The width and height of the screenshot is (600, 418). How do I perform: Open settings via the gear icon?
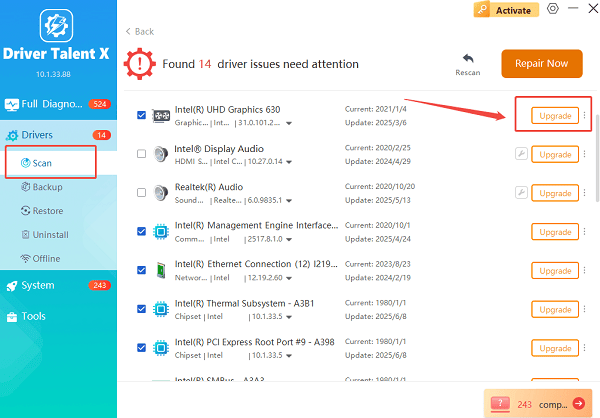[x=553, y=9]
